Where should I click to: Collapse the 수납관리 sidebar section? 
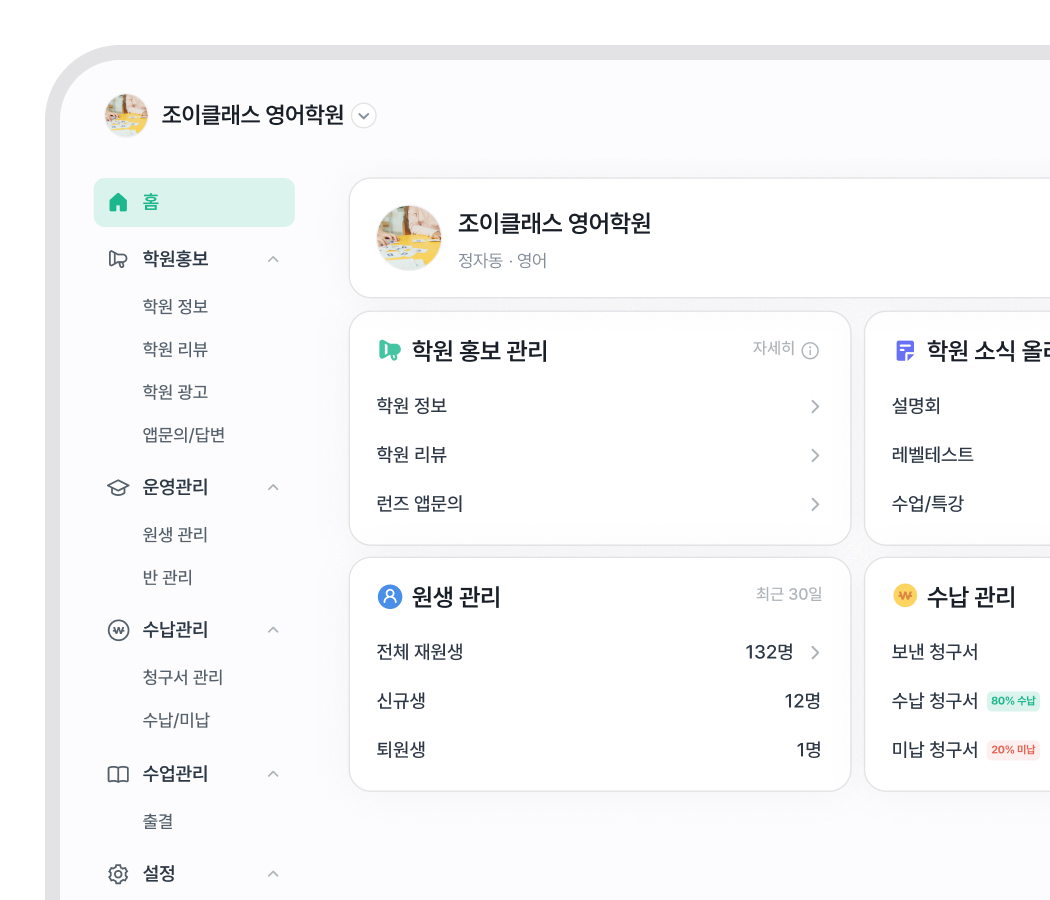point(273,630)
